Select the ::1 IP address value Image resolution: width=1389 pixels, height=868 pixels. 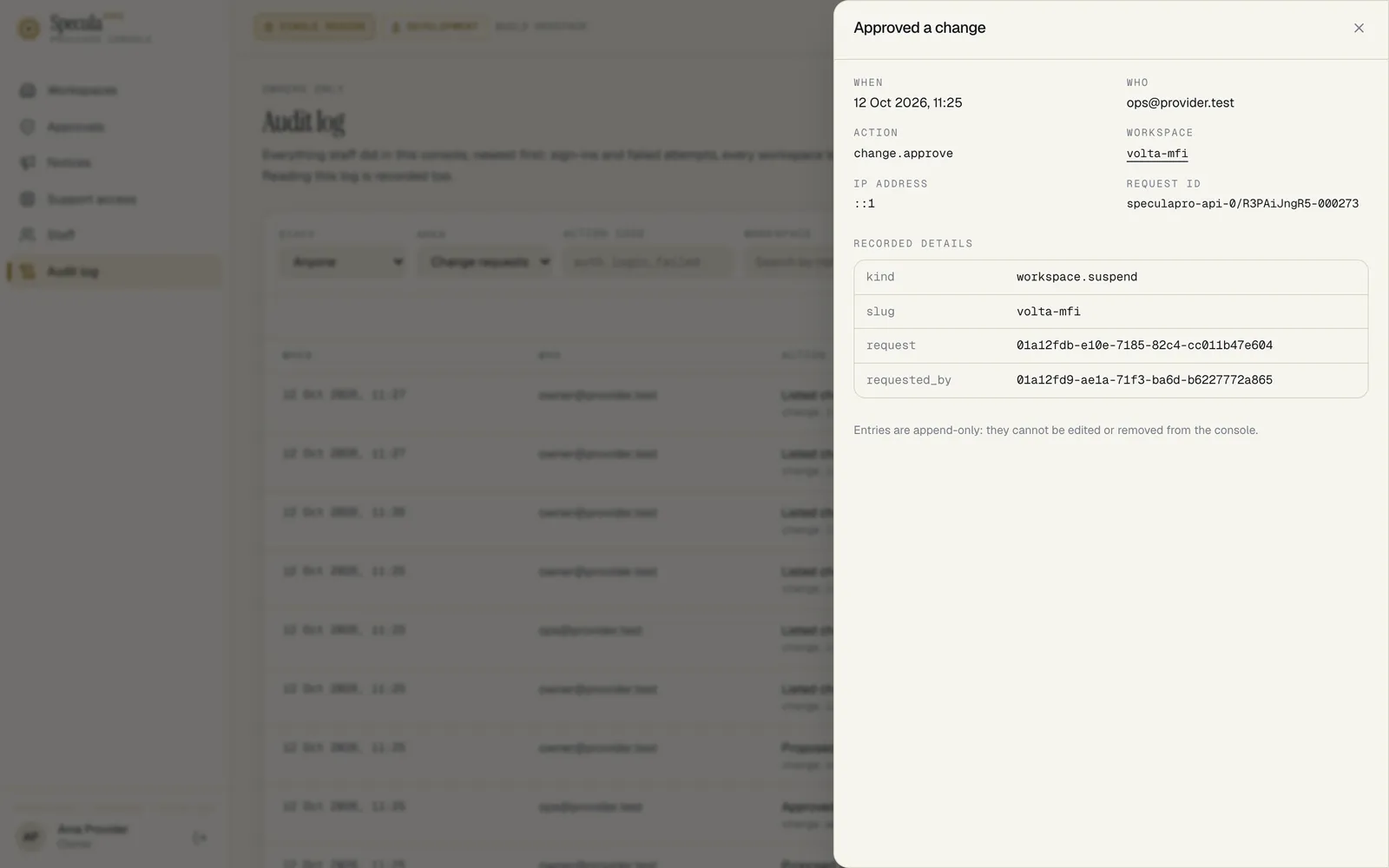(x=864, y=204)
